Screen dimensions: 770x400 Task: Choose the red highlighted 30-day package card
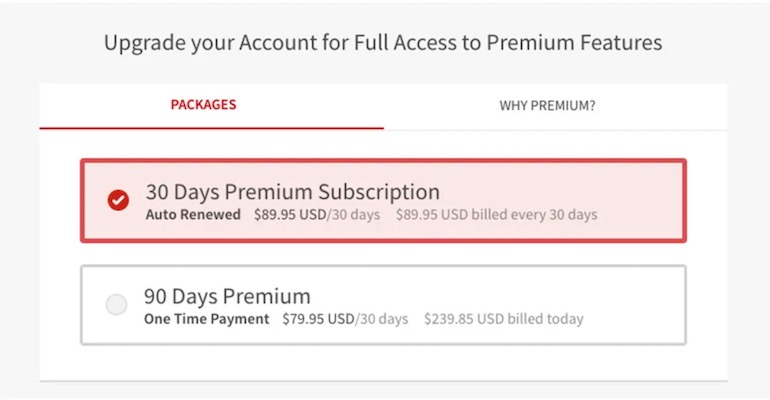pyautogui.click(x=384, y=200)
